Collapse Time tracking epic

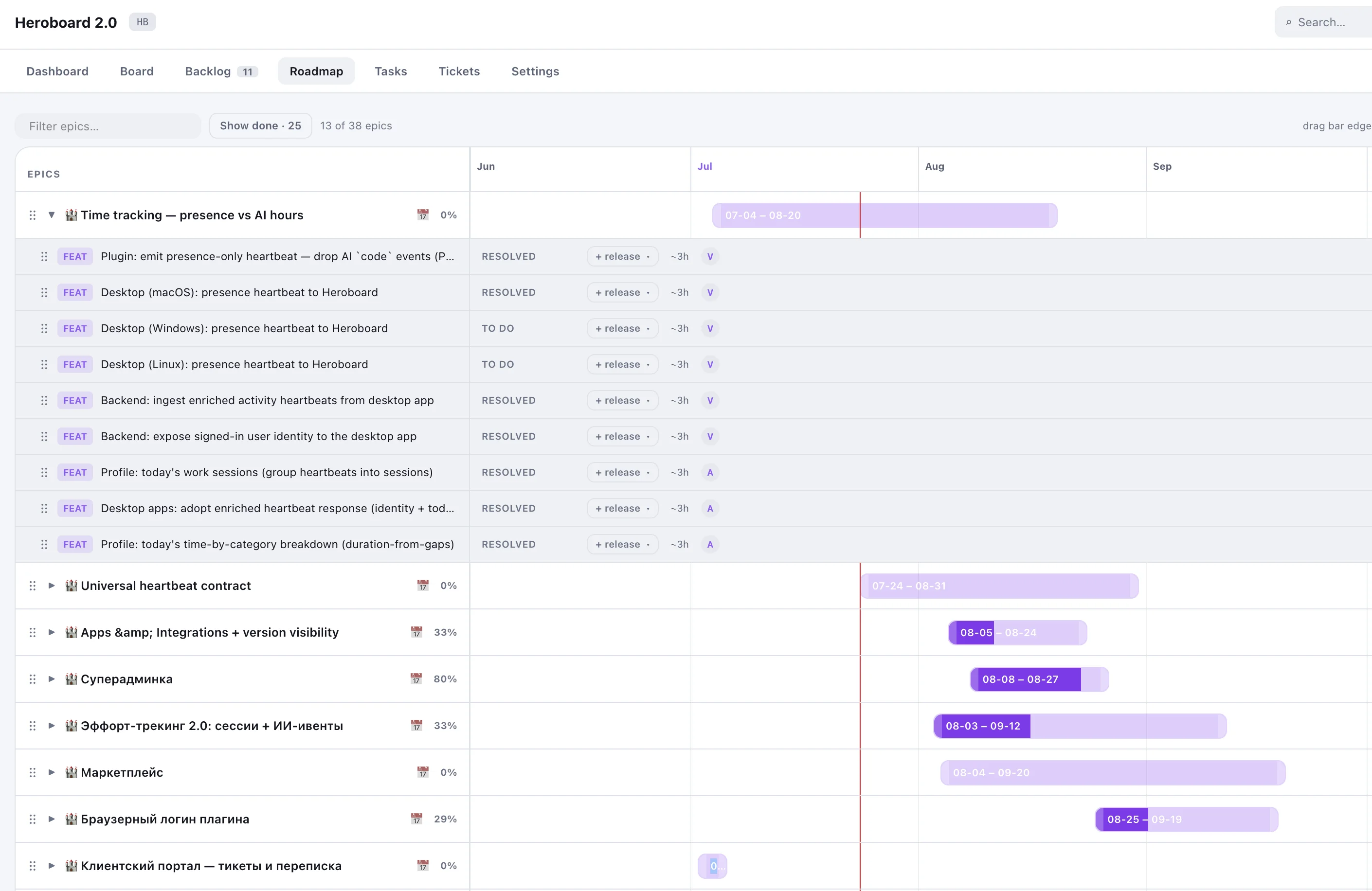point(51,215)
